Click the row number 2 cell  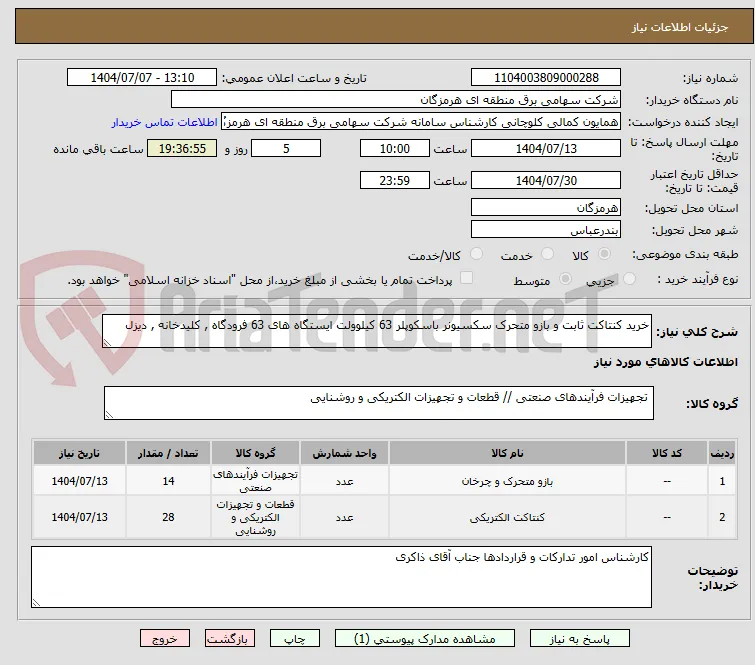[x=722, y=517]
